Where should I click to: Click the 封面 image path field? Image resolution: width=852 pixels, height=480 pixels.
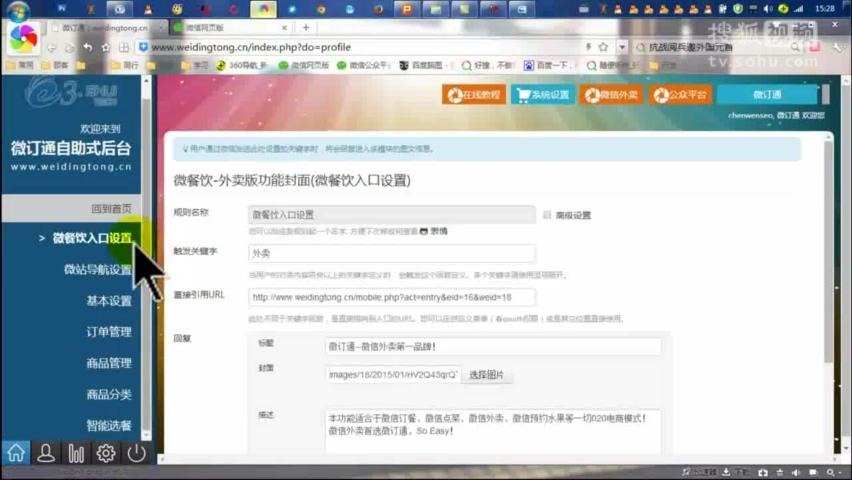pyautogui.click(x=393, y=375)
